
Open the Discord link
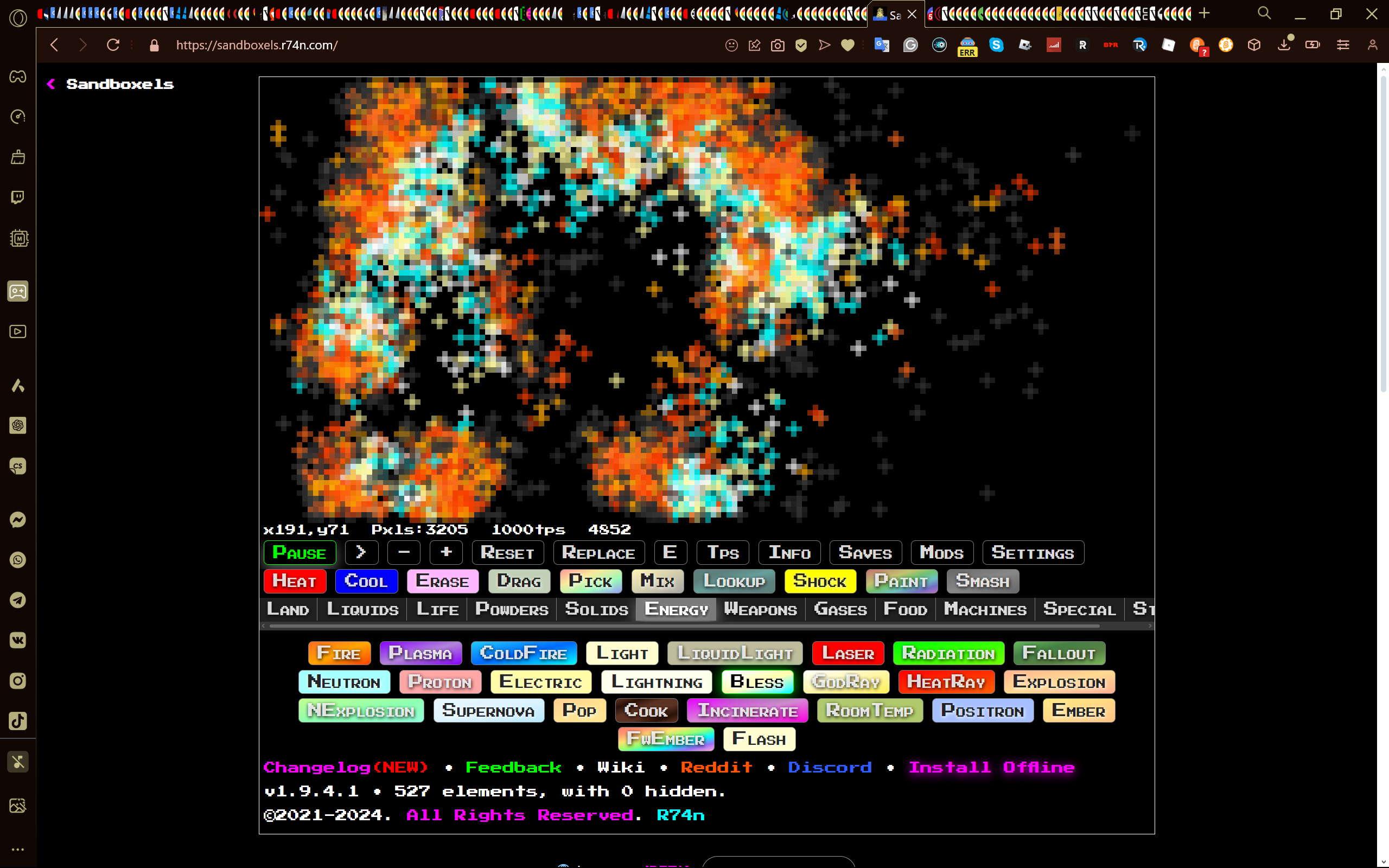tap(830, 768)
